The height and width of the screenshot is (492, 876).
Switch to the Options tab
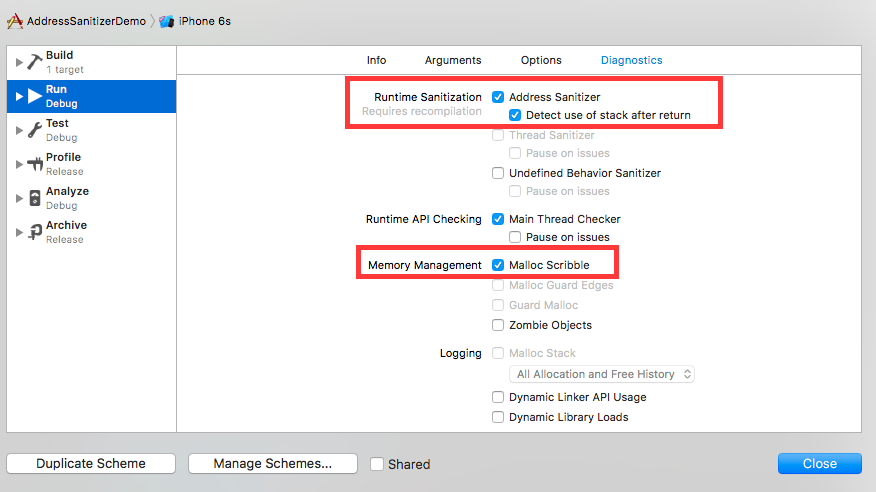[x=541, y=60]
